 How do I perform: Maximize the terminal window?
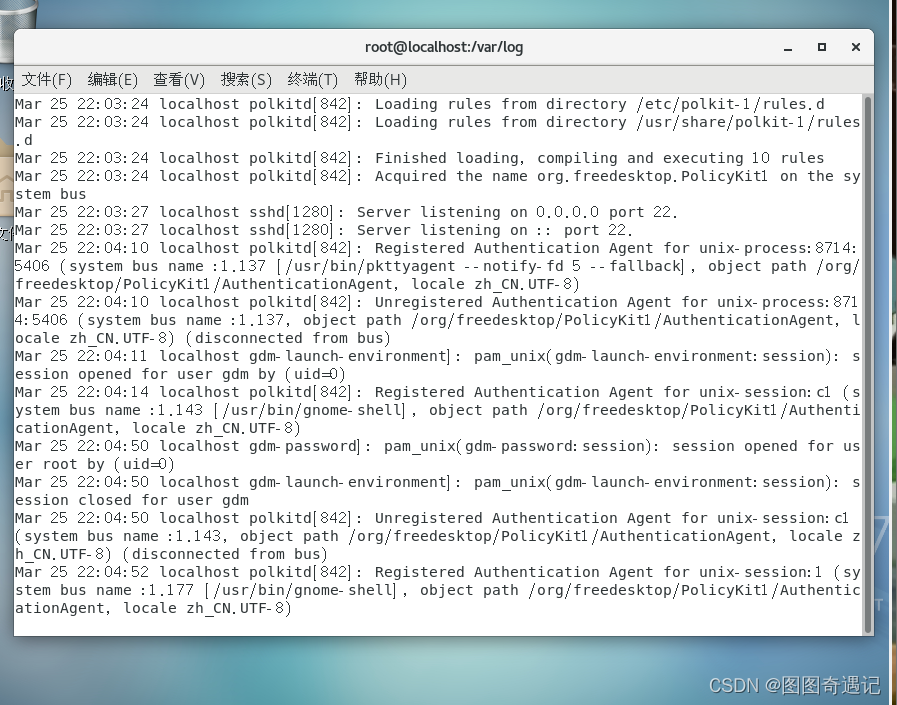[x=821, y=47]
